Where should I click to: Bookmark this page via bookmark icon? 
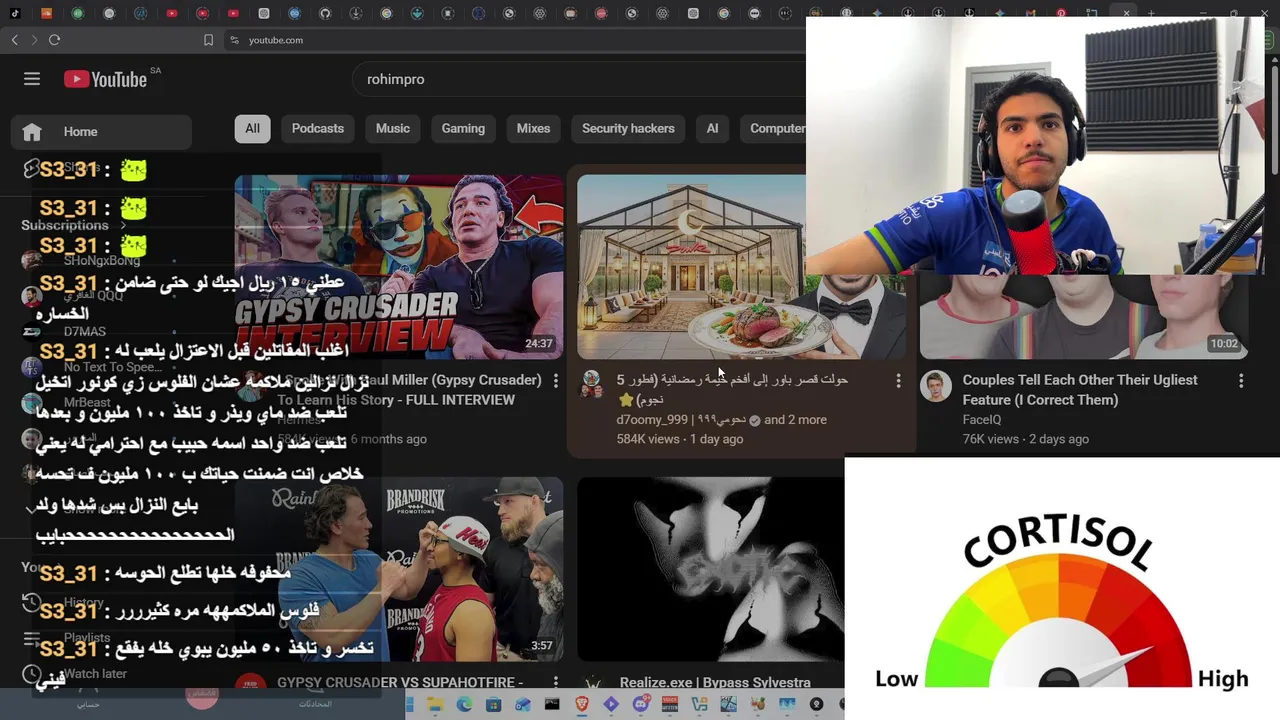coord(208,40)
